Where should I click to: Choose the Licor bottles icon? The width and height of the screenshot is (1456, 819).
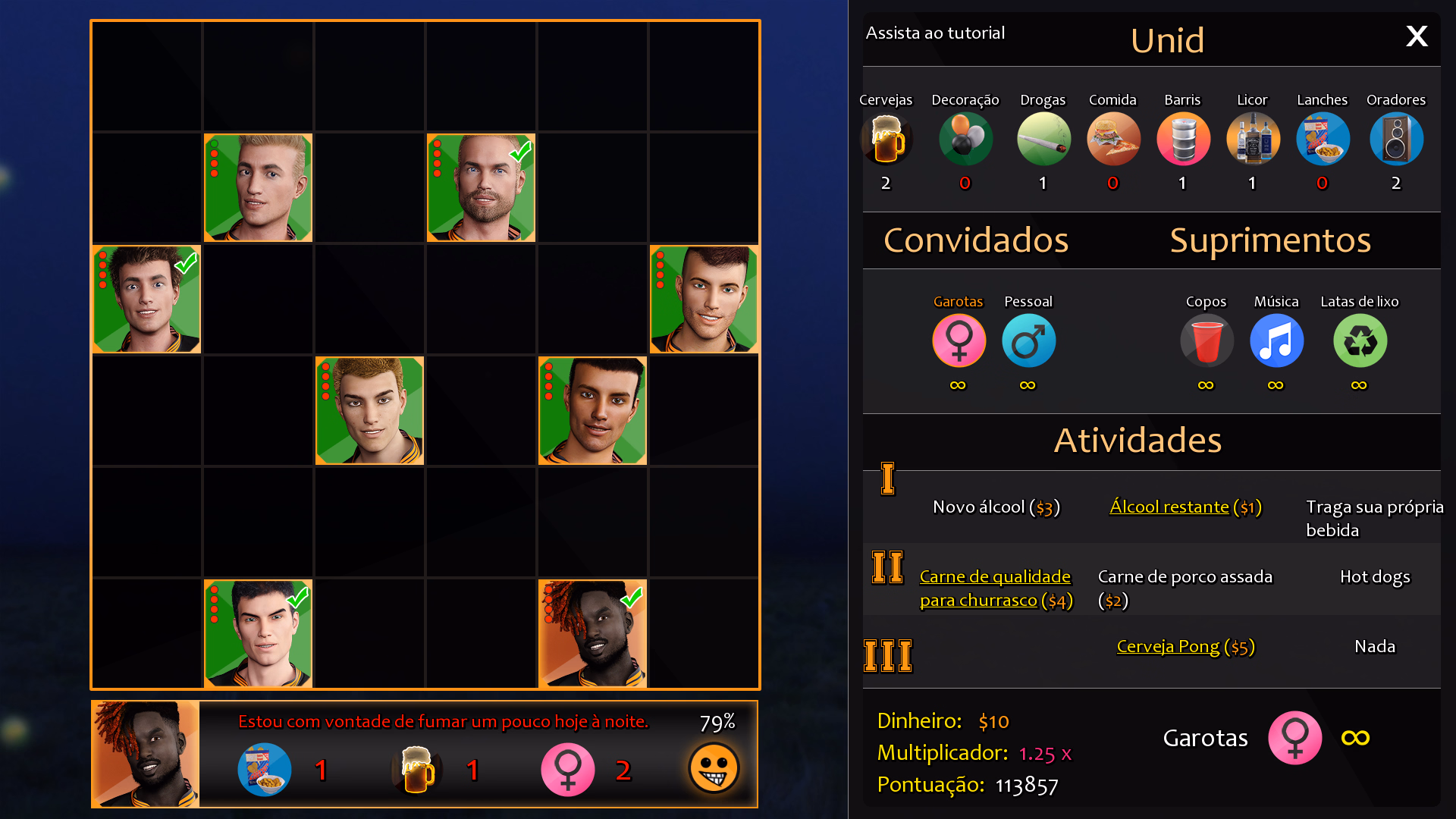[x=1253, y=139]
